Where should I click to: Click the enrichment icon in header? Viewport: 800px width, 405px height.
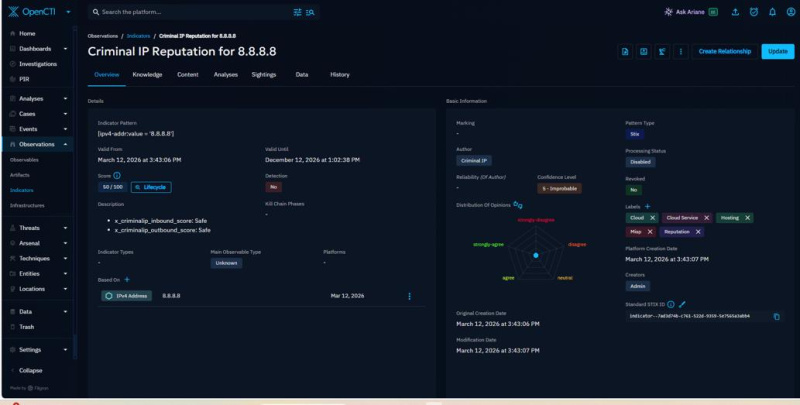pos(662,52)
